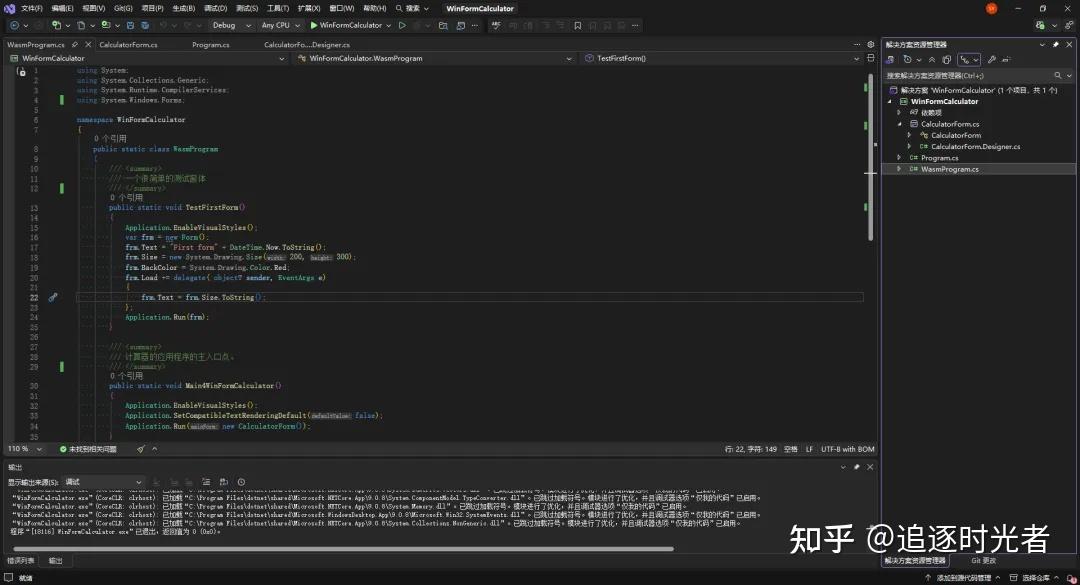Click the bookmark toolbar icon

point(577,25)
